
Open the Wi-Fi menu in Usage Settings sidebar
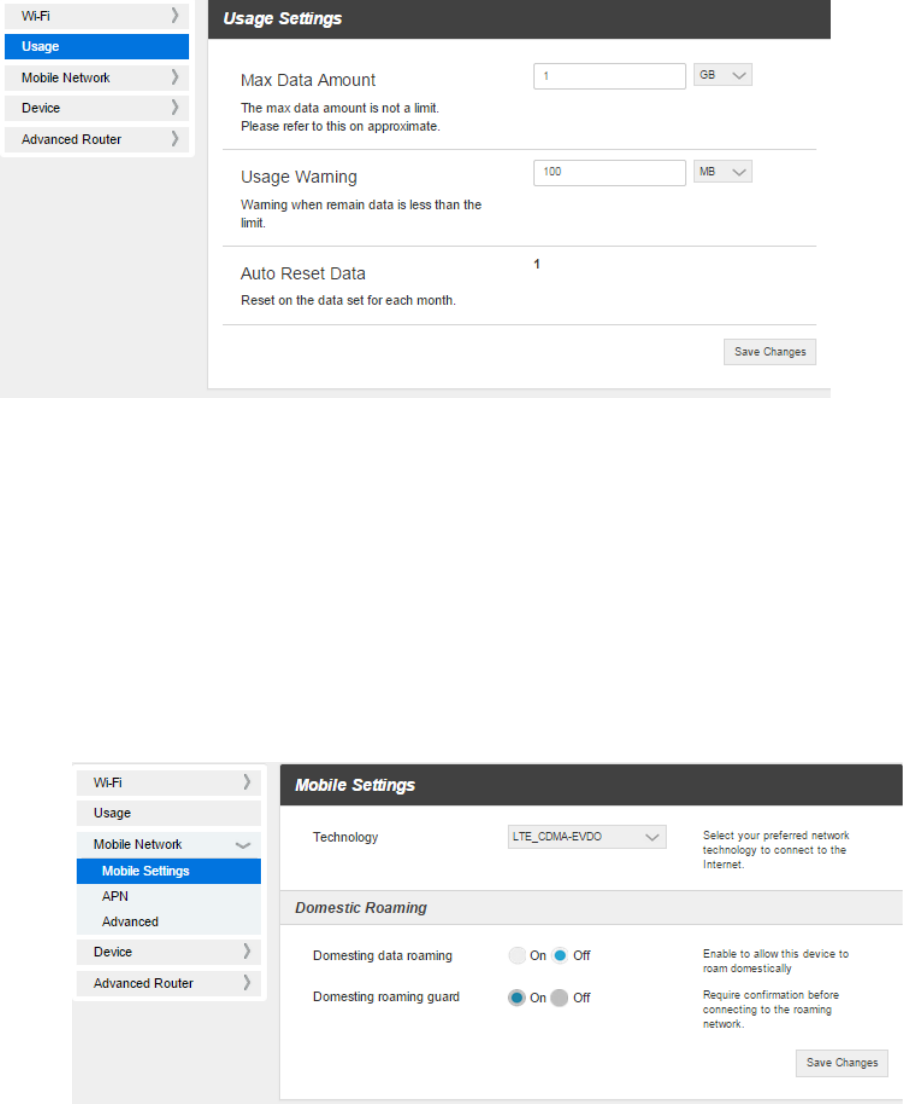coord(96,15)
